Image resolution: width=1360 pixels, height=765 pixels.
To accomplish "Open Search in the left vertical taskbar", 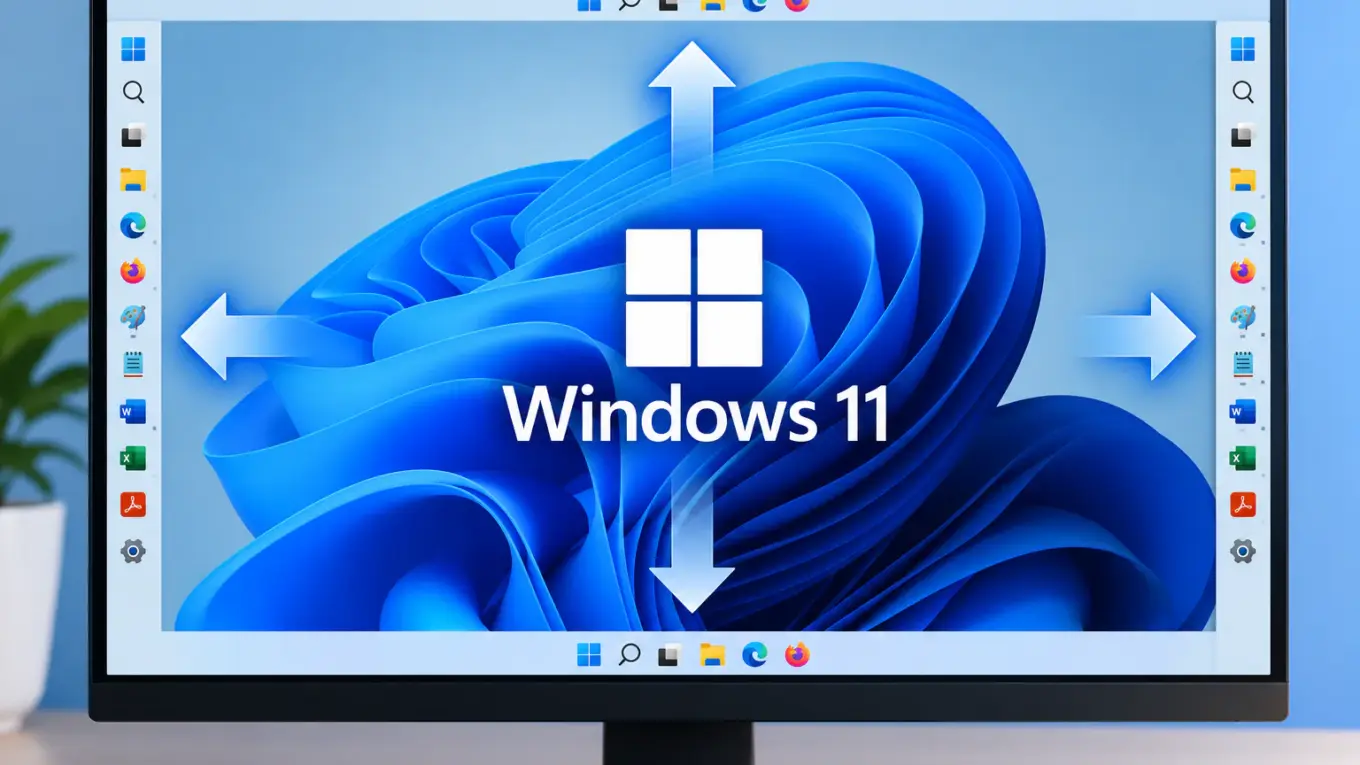I will pyautogui.click(x=133, y=92).
